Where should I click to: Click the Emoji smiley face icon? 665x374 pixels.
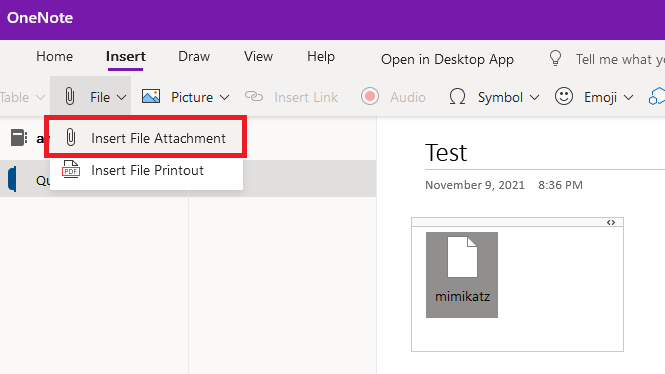564,96
